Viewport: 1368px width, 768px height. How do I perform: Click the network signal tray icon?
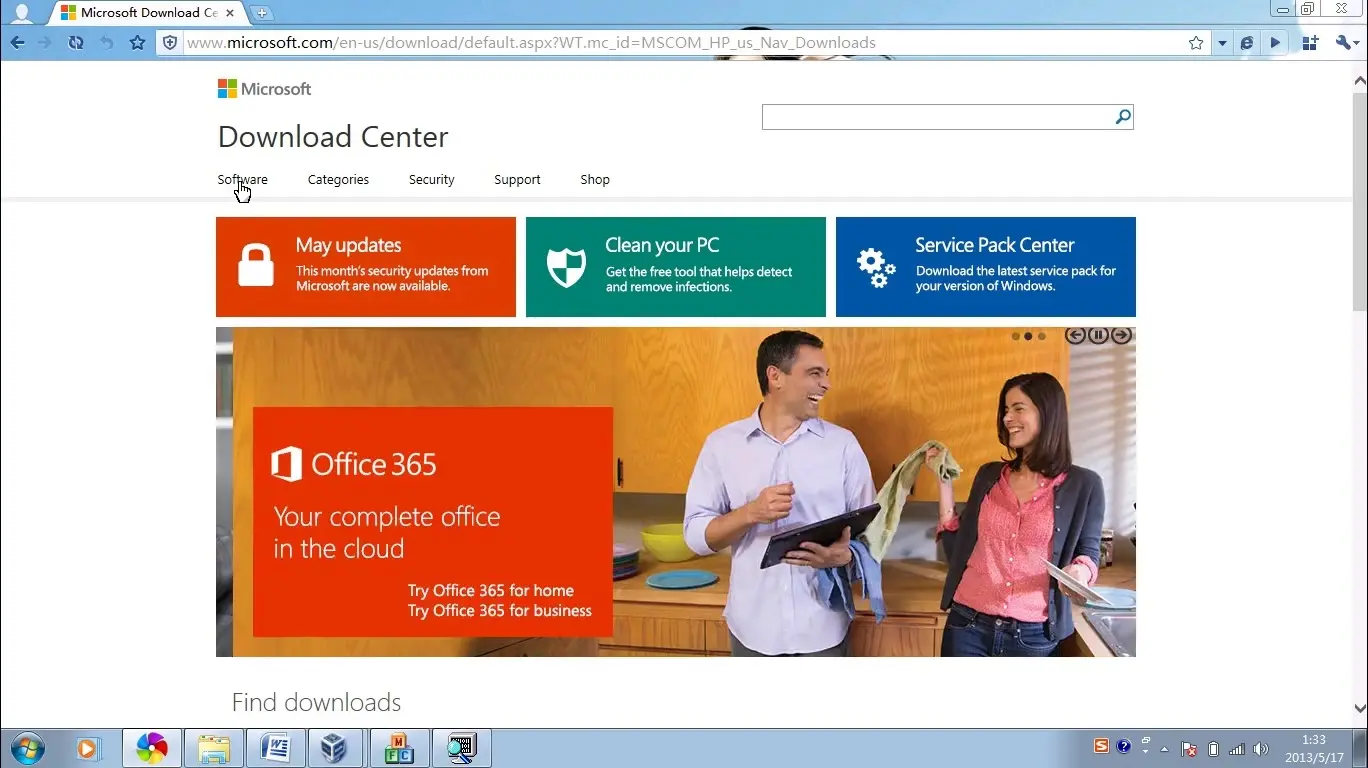[x=1237, y=749]
